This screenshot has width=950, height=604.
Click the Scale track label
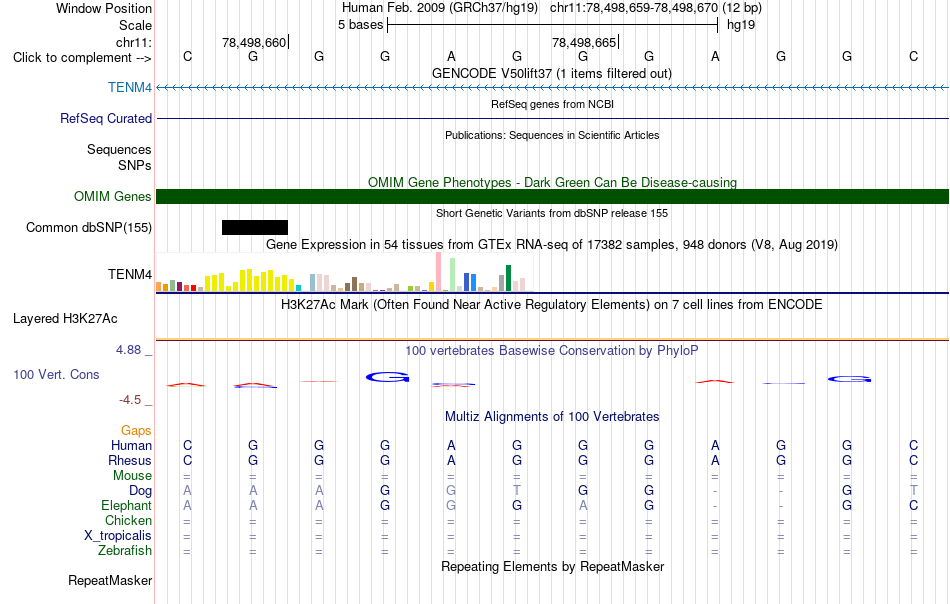(x=135, y=25)
